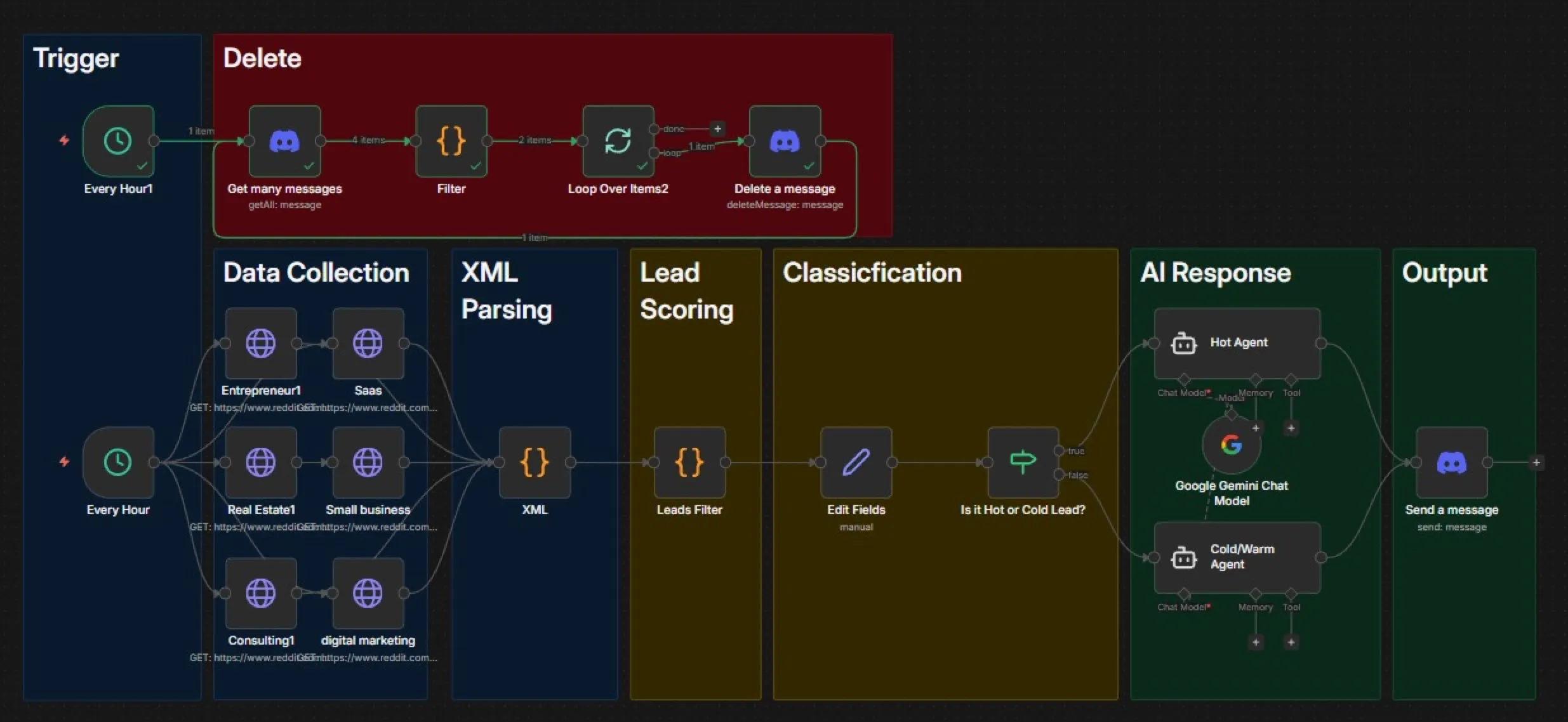Open the Is it Hot or Cold Lead? node
1568x722 pixels.
coord(1023,462)
